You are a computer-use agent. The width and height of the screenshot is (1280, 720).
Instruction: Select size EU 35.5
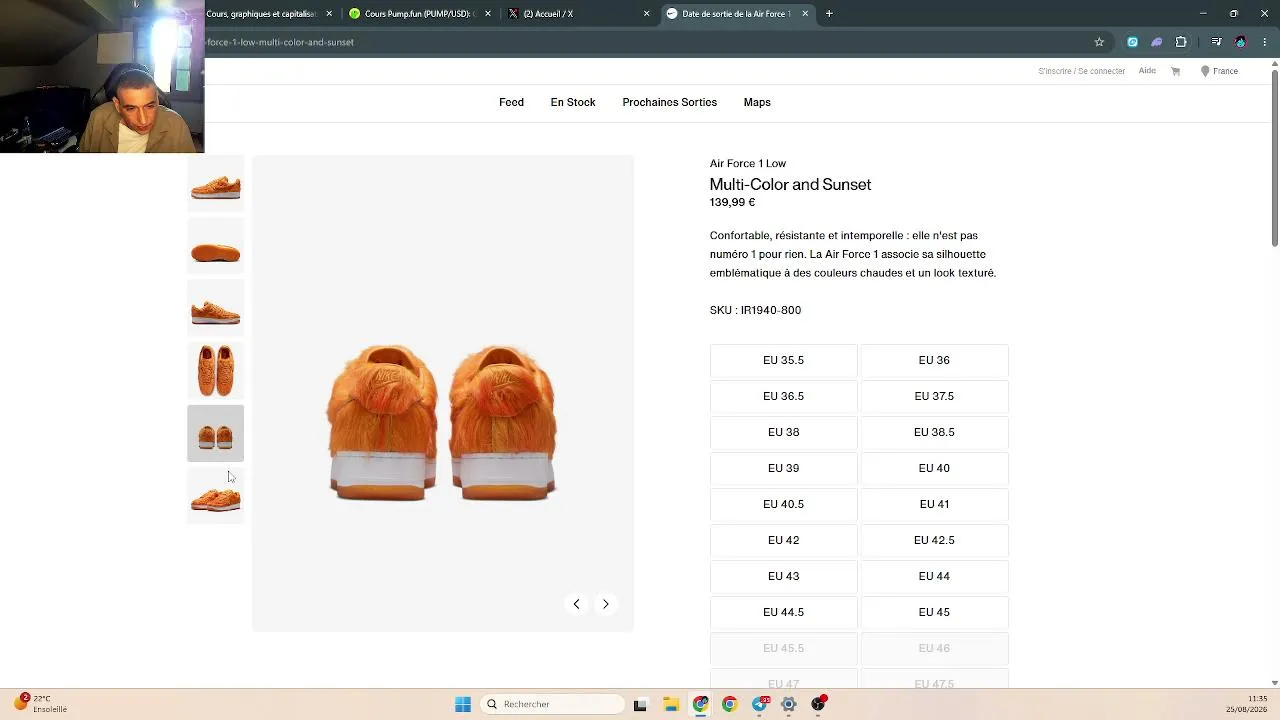point(783,360)
